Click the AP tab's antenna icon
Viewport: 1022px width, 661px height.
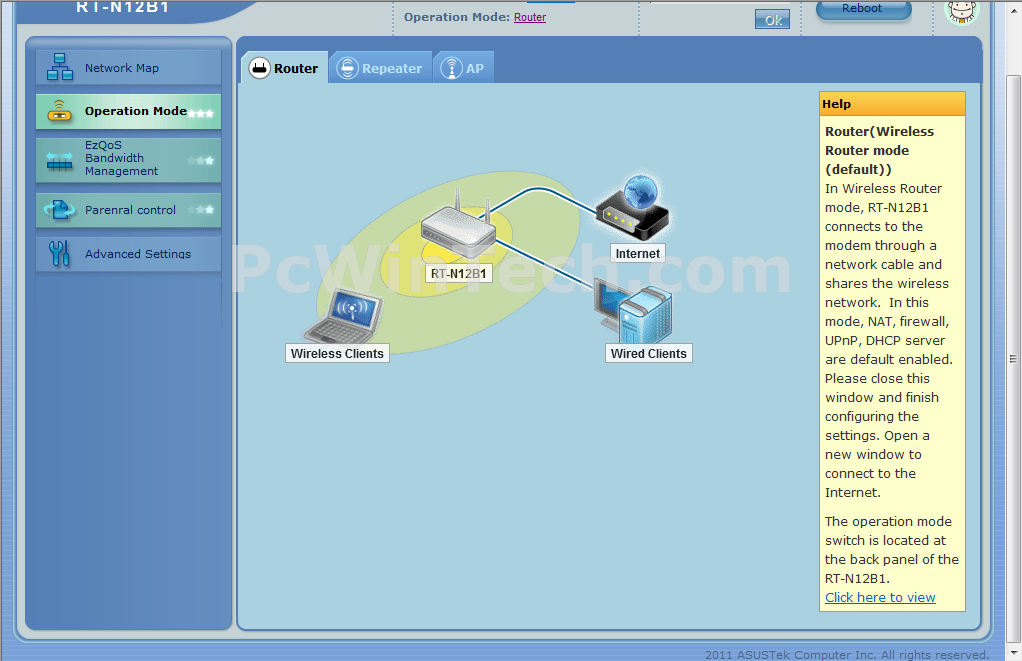452,68
